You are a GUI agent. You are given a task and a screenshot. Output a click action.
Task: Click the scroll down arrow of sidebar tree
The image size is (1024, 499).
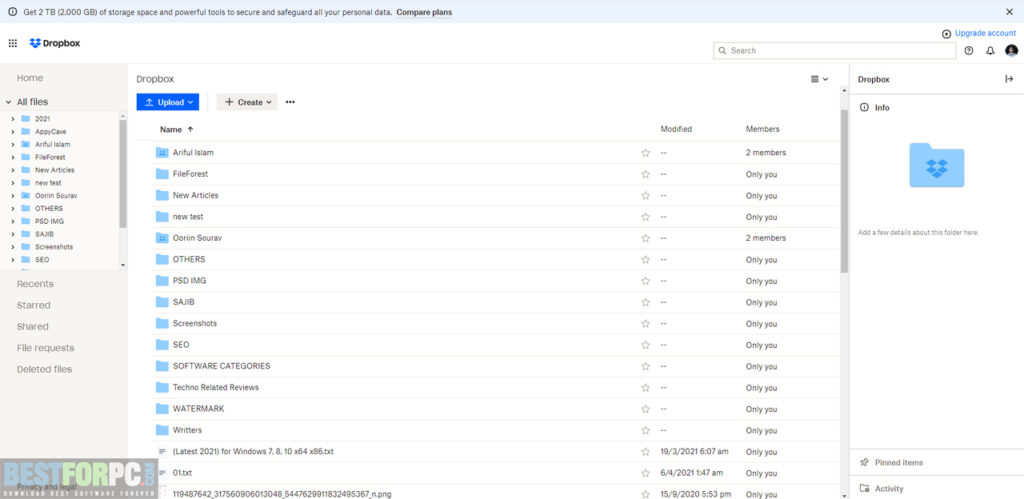(x=123, y=265)
